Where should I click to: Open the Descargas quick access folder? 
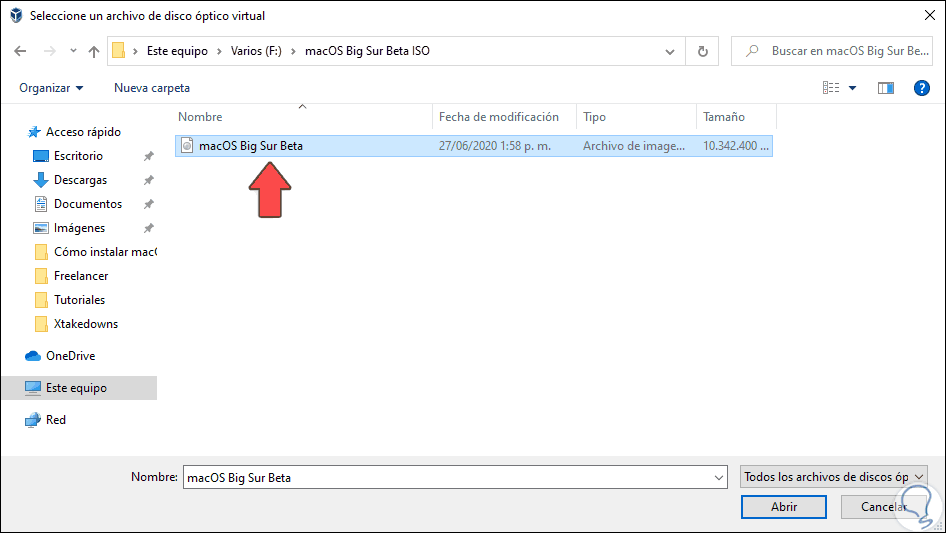(80, 180)
